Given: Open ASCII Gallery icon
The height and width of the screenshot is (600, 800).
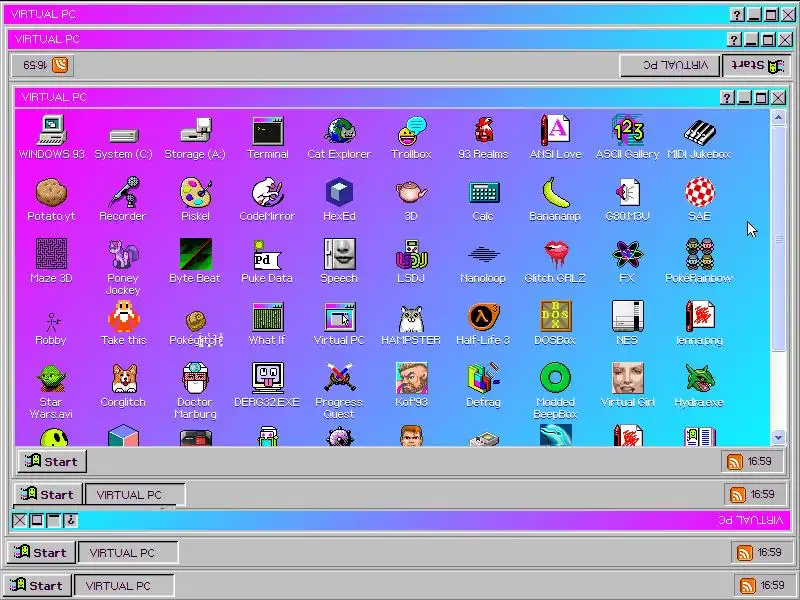Looking at the screenshot, I should 628,130.
